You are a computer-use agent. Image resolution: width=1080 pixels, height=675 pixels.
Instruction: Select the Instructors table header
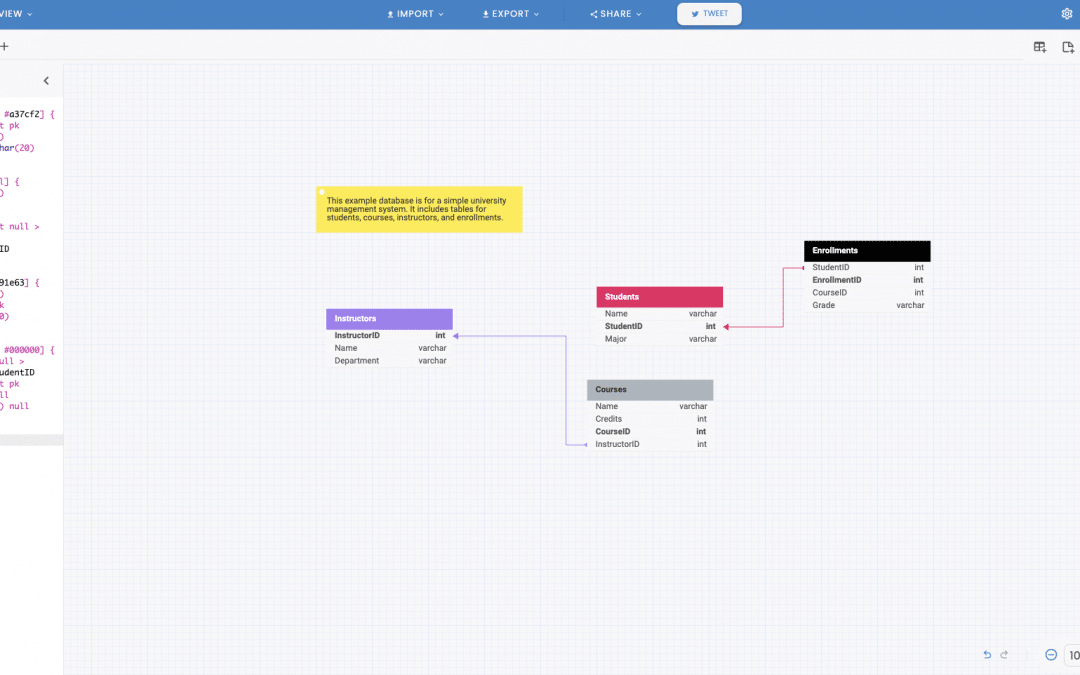389,318
